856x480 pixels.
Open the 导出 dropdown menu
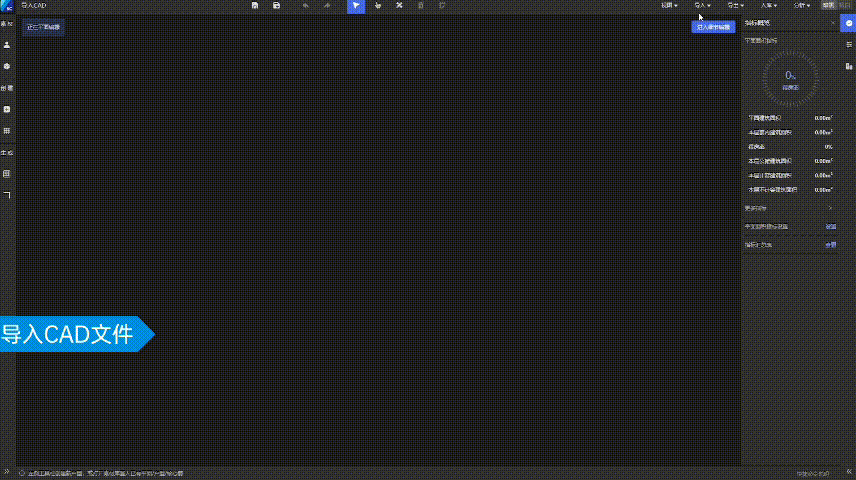click(x=735, y=6)
